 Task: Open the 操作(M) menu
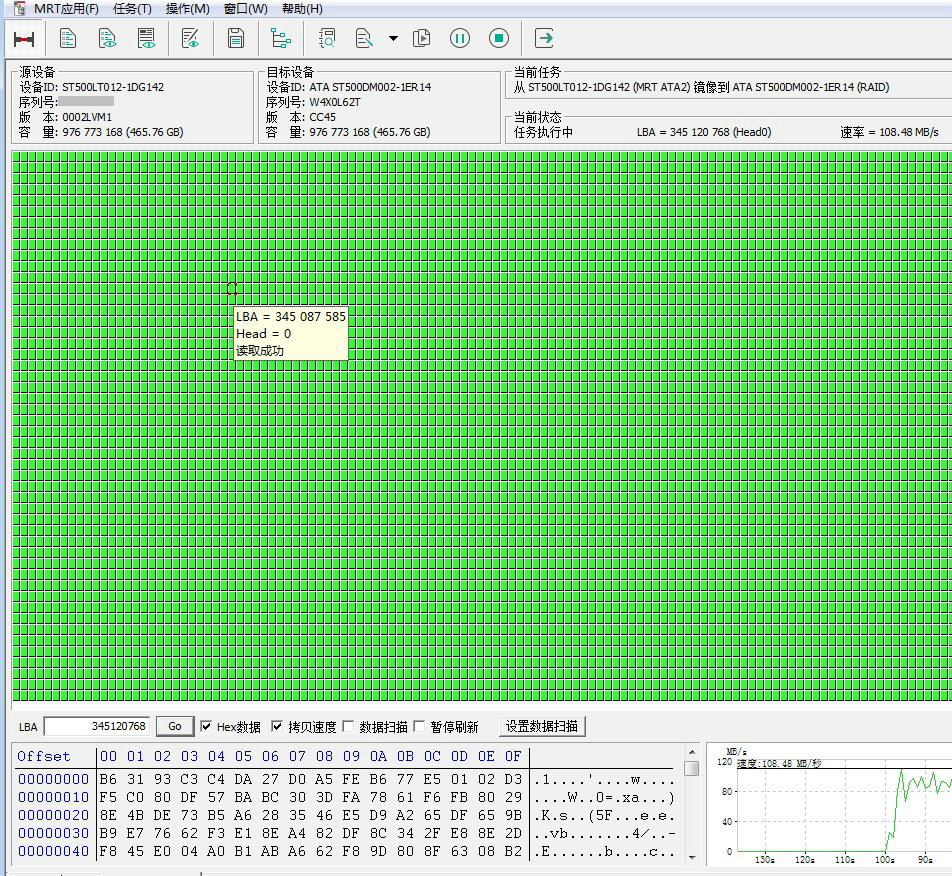coord(188,9)
